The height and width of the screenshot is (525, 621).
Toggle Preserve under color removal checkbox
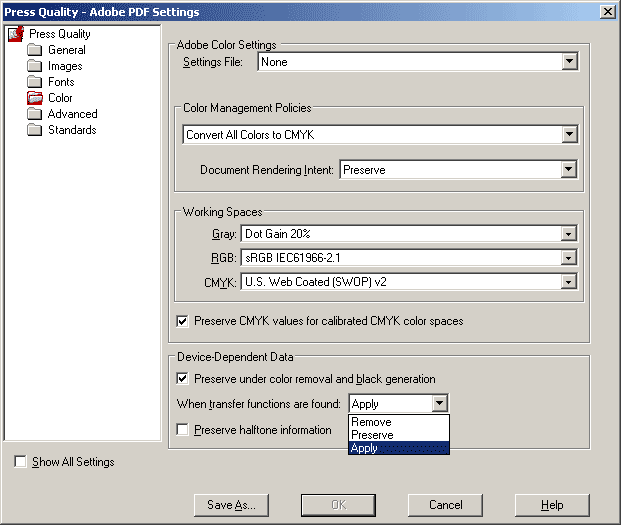[182, 379]
